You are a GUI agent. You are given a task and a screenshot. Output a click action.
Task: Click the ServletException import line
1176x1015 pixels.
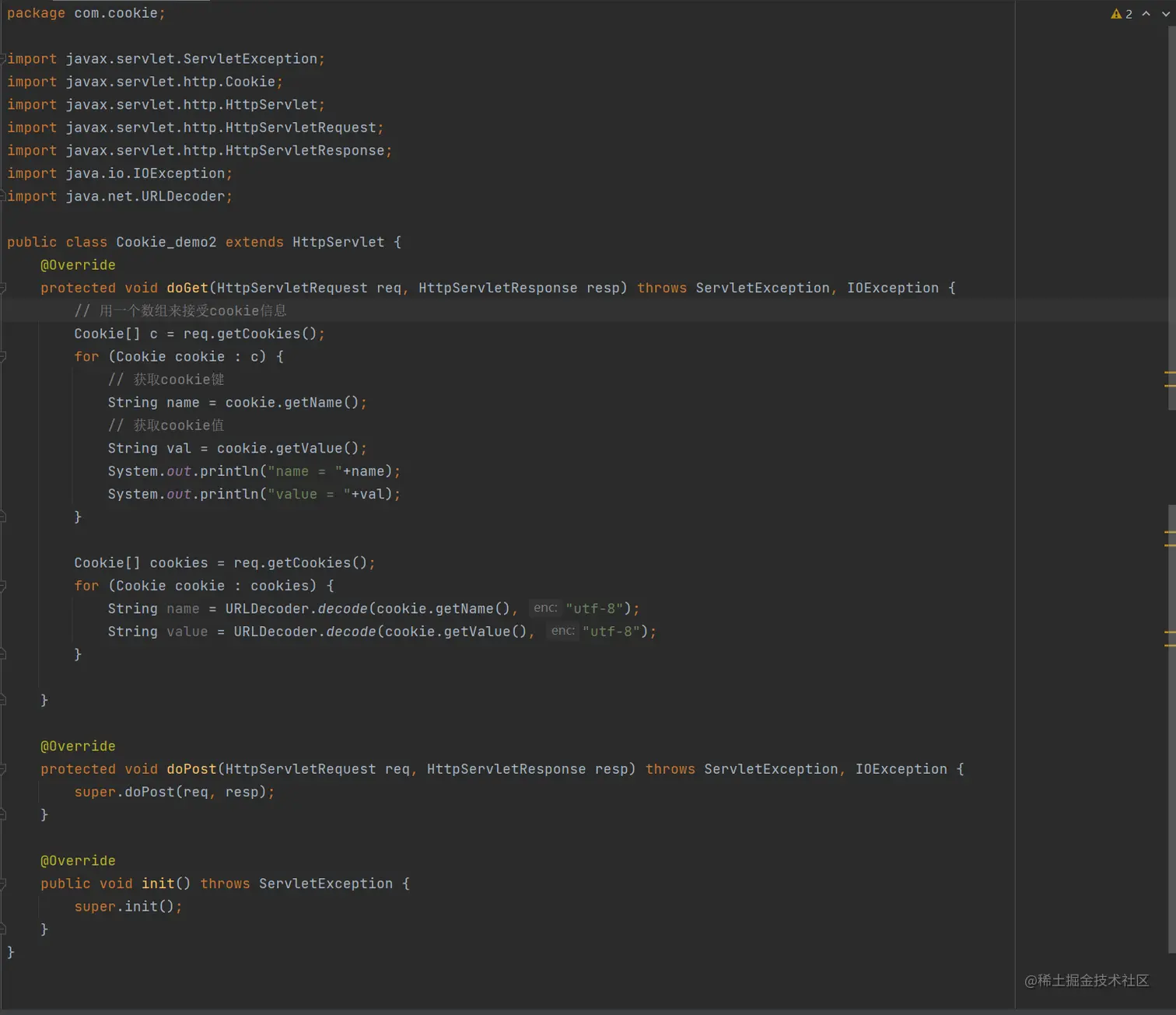[166, 59]
